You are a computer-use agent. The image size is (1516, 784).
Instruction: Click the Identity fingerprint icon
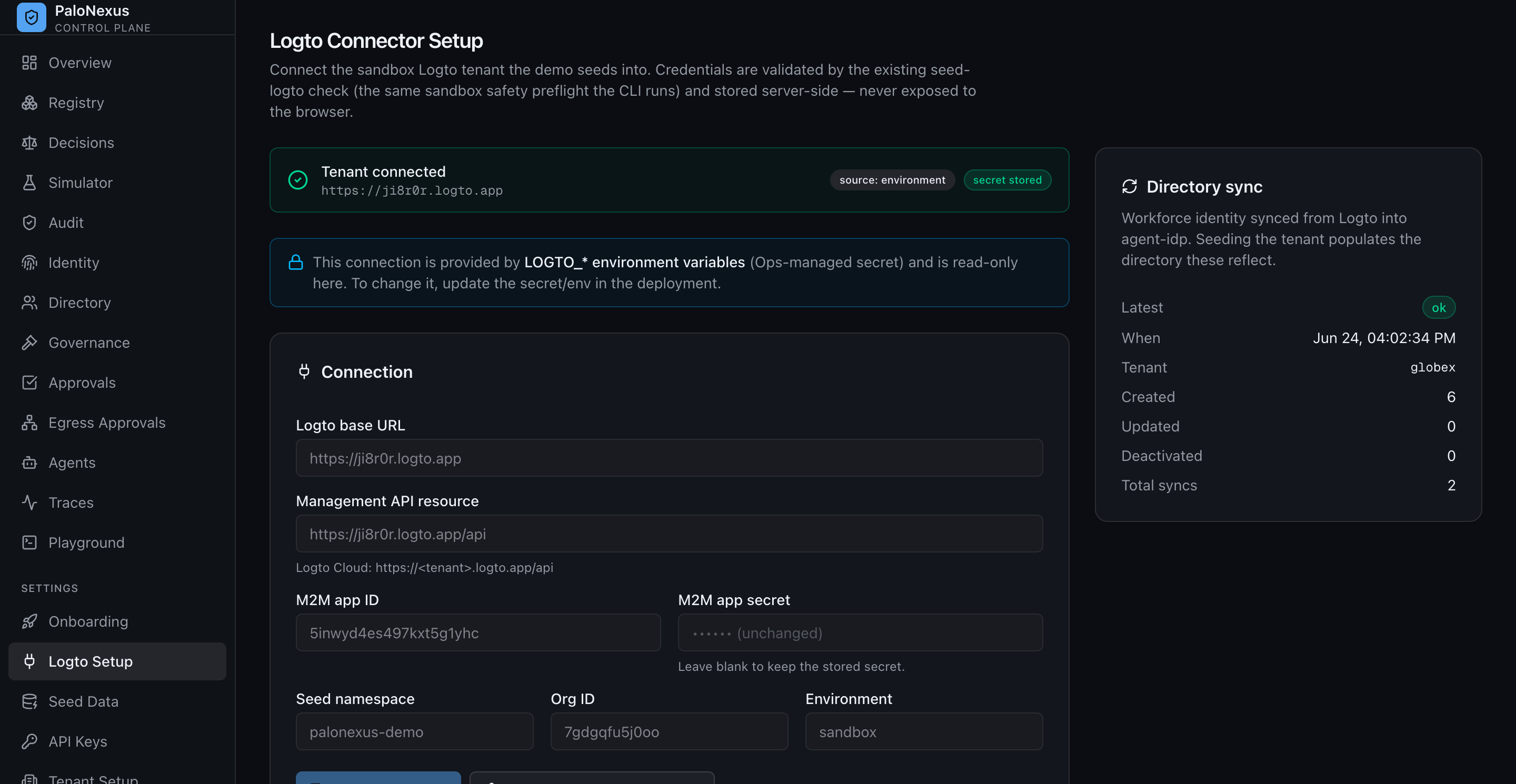point(29,263)
